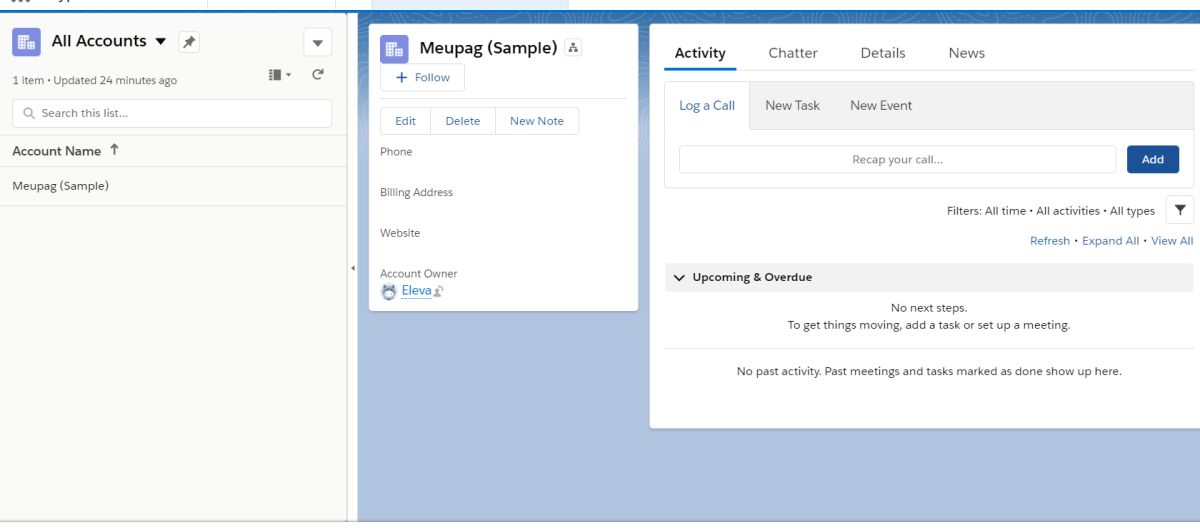This screenshot has height=532, width=1200.
Task: Click the Meupag (Sample) record title
Action: point(488,48)
